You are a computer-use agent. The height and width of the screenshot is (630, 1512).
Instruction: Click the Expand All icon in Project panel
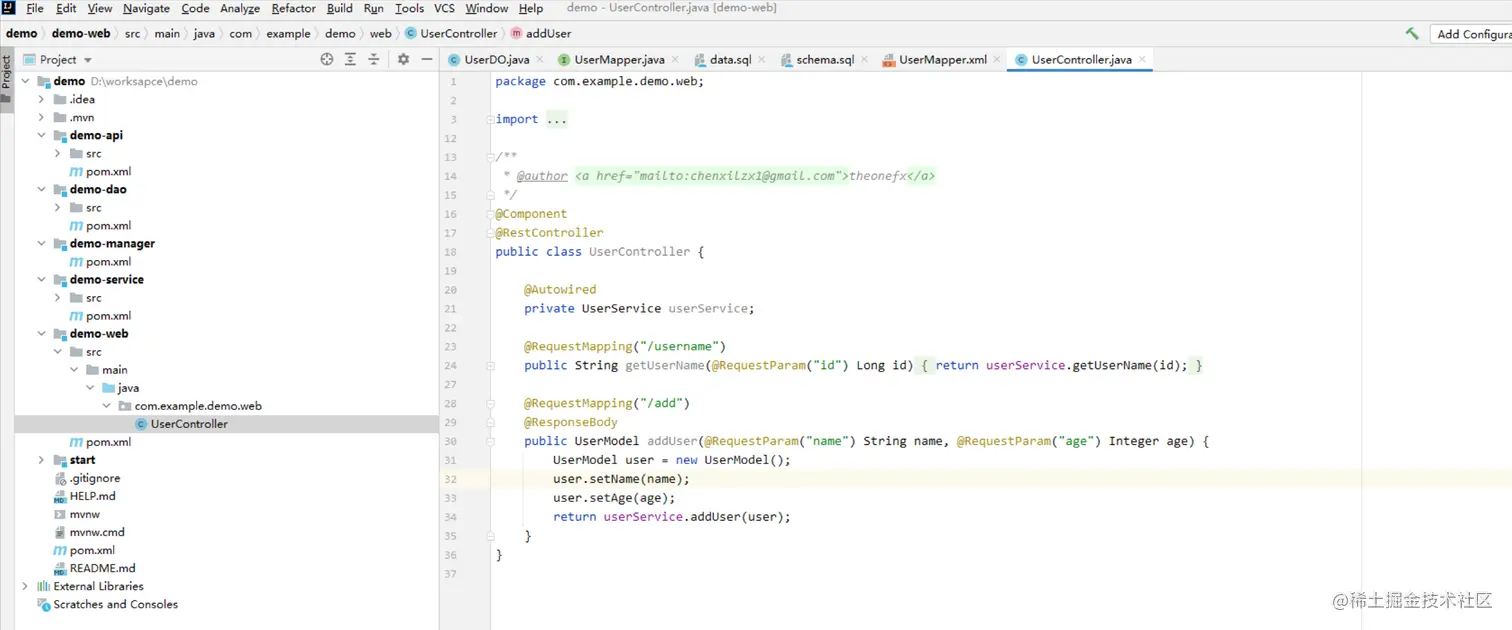350,59
